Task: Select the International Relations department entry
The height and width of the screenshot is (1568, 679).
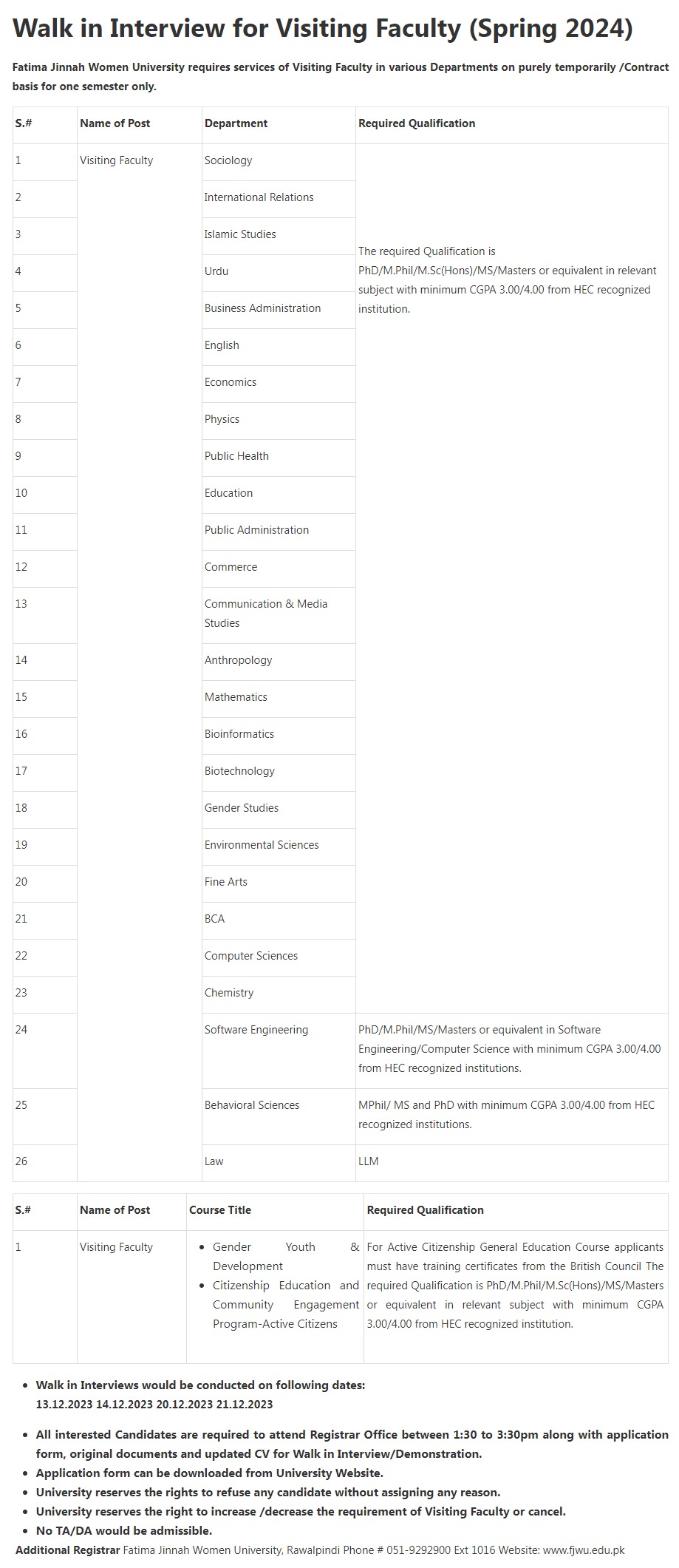Action: (x=259, y=197)
